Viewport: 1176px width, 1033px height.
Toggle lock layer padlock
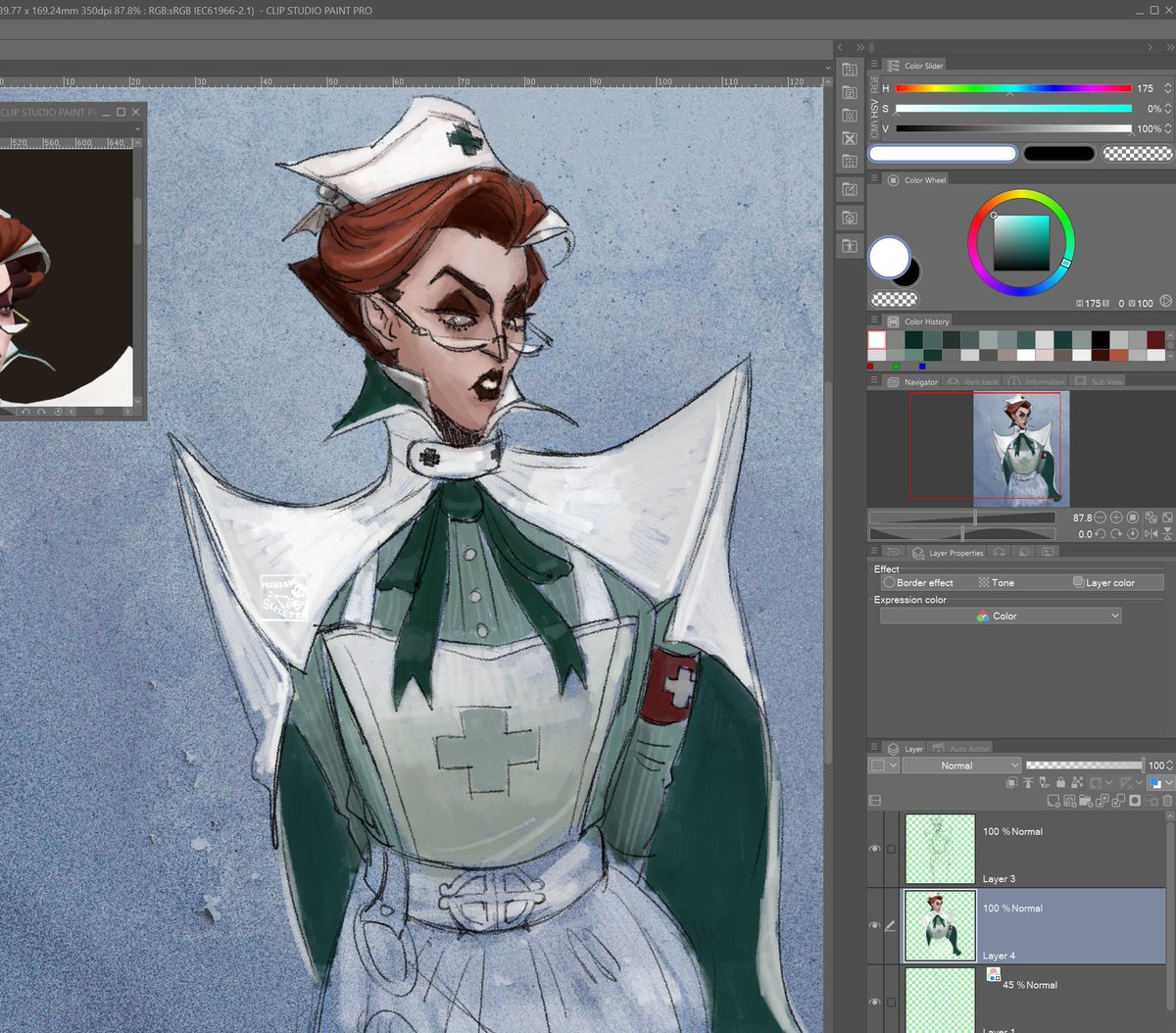[x=1061, y=783]
